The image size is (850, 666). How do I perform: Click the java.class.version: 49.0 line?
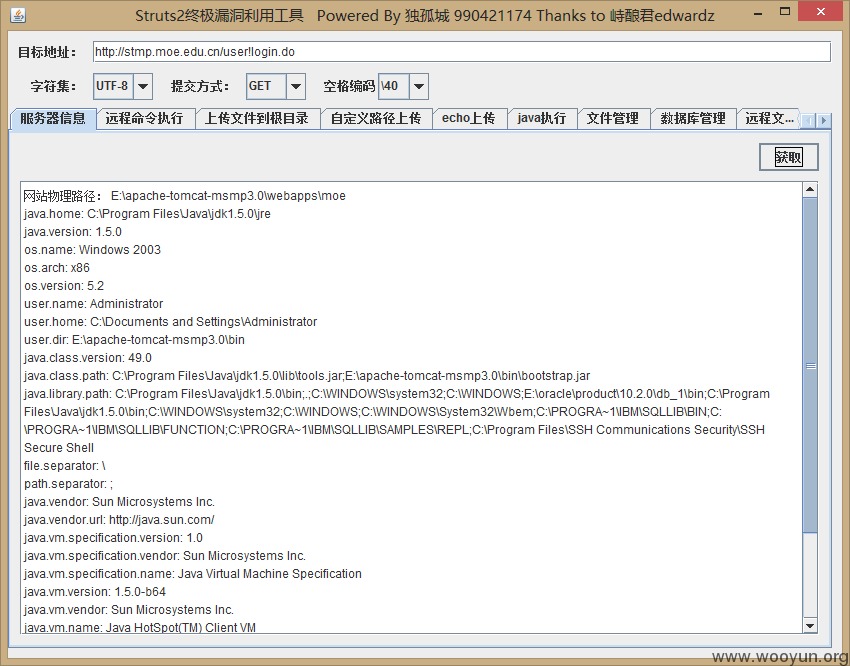point(88,358)
